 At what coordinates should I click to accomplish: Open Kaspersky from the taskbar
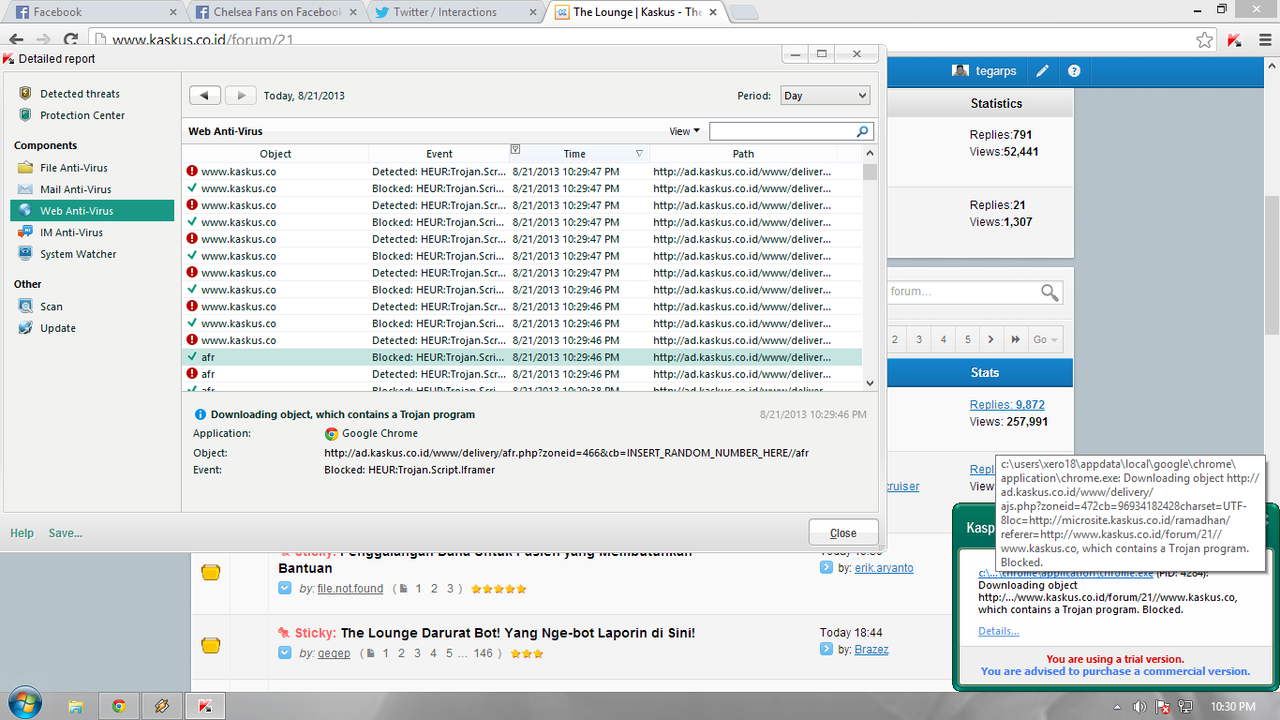tap(205, 706)
